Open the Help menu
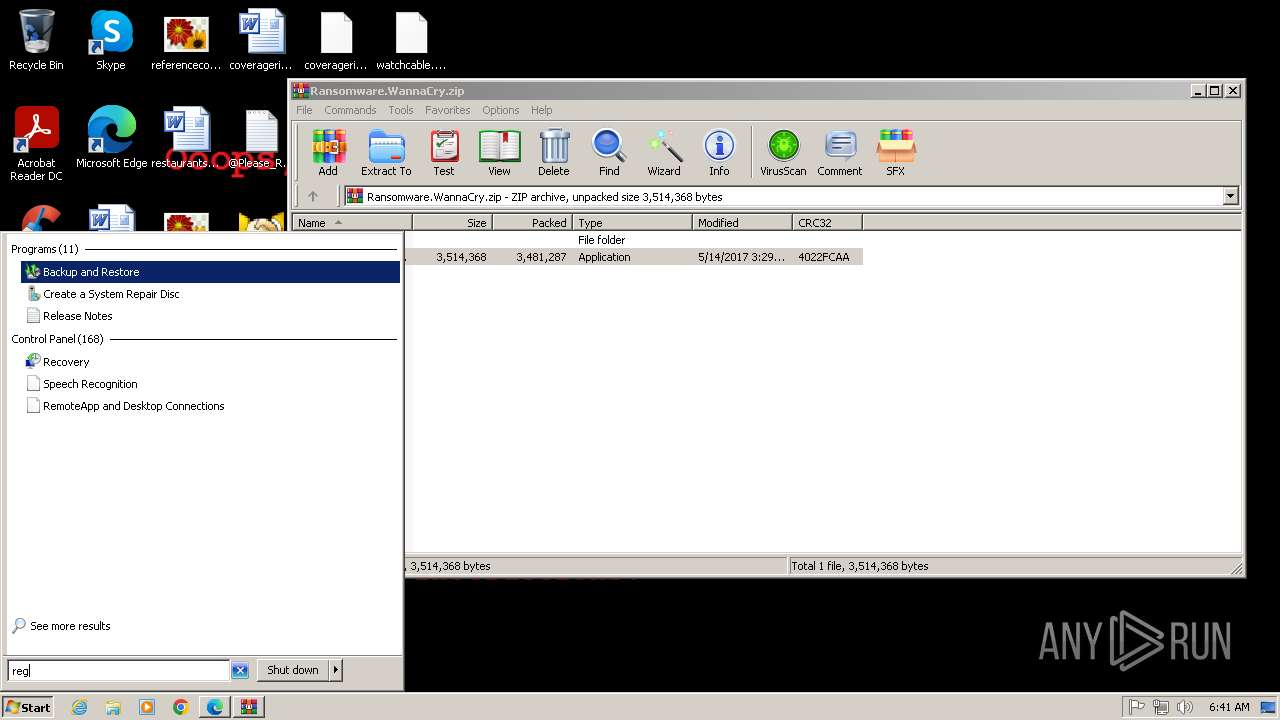Screen dimensions: 1280x720 coord(541,110)
